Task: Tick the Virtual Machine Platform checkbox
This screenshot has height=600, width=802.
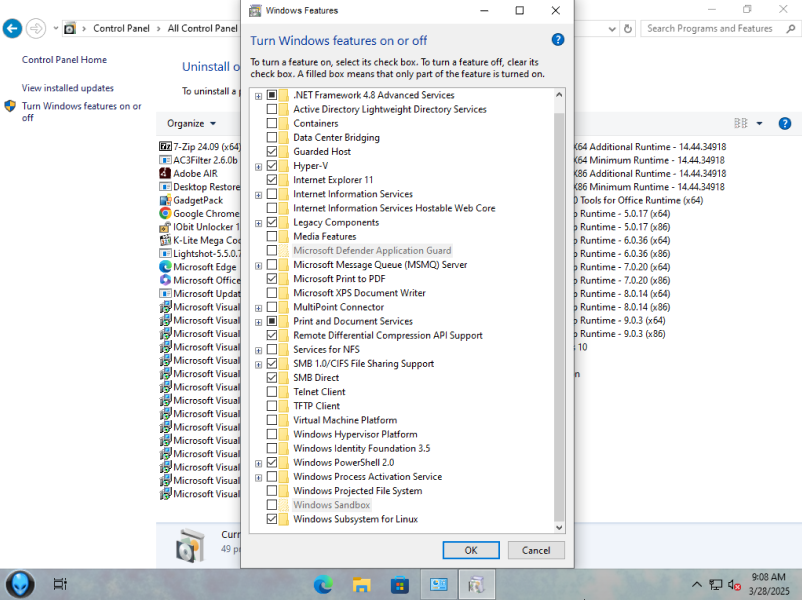Action: (x=272, y=420)
